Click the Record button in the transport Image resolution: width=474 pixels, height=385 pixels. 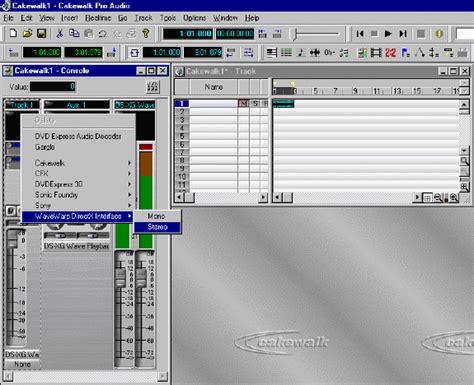pyautogui.click(x=421, y=34)
